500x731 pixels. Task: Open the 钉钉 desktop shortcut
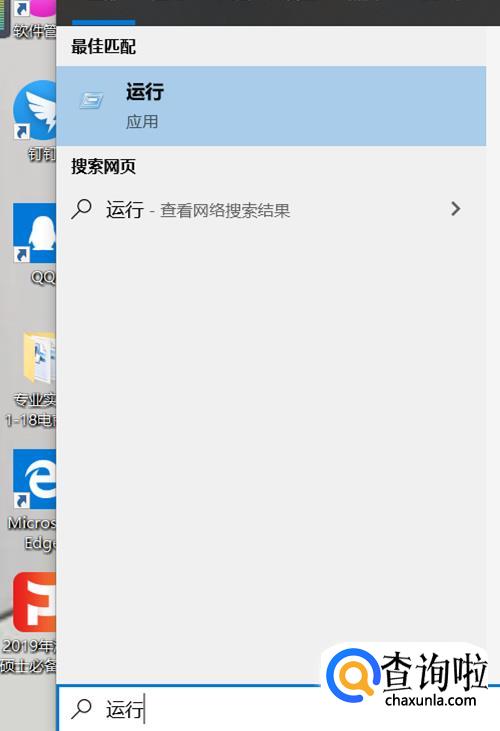click(x=34, y=120)
